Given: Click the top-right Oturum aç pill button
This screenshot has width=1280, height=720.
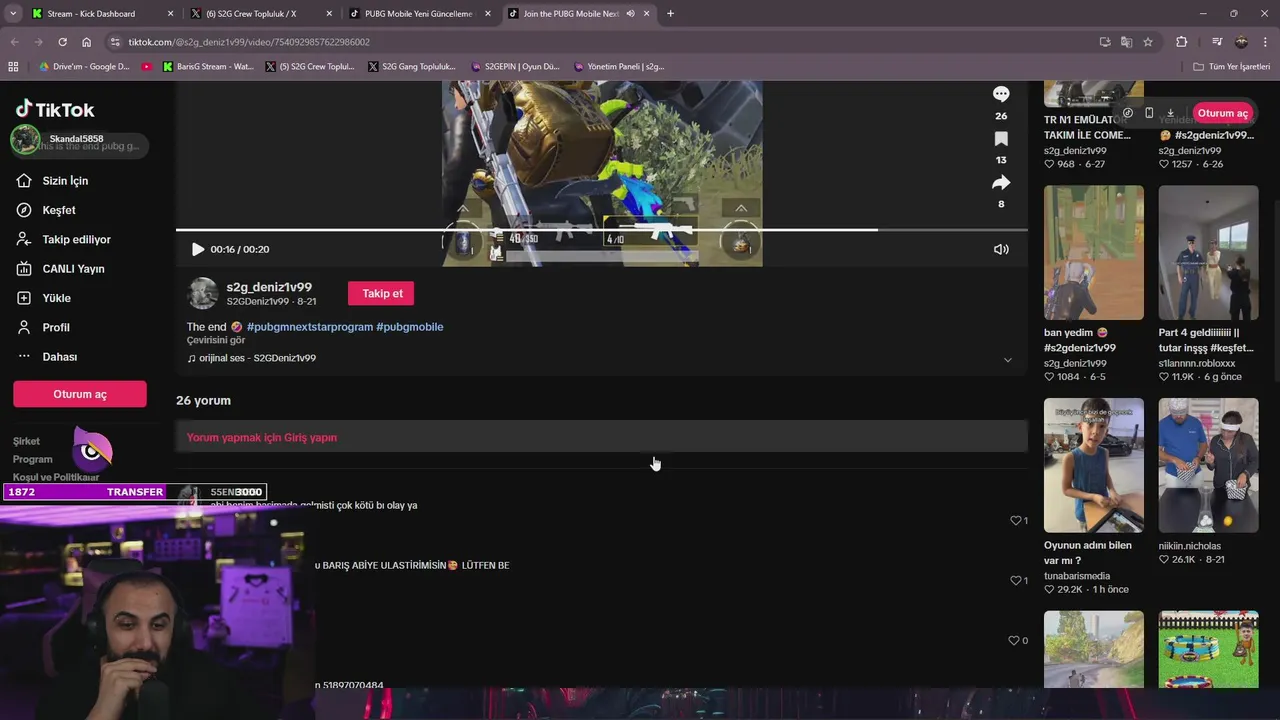Looking at the screenshot, I should point(1222,113).
